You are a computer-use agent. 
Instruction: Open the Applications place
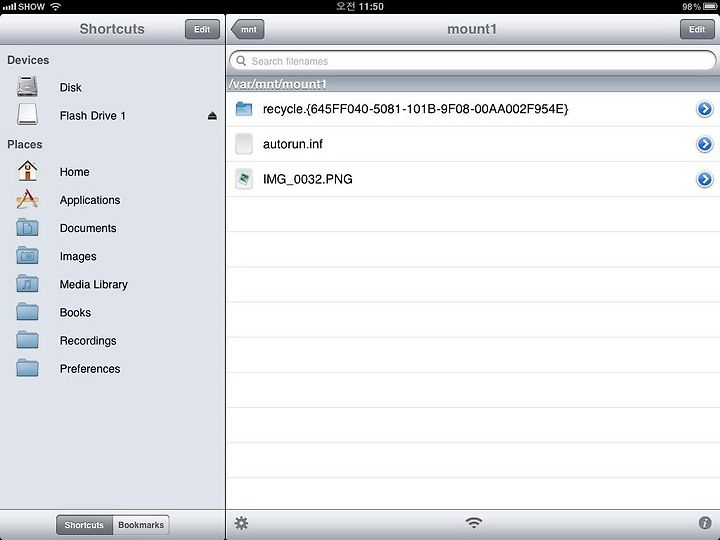[112, 200]
